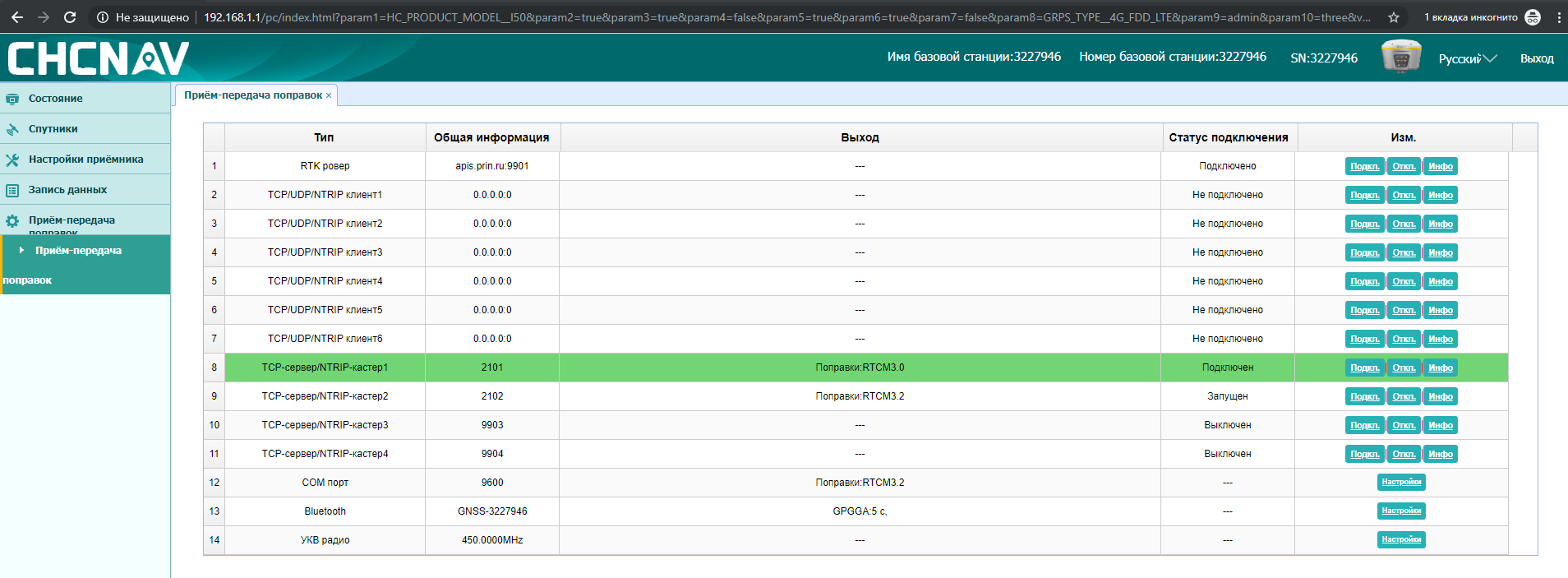This screenshot has height=578, width=1568.
Task: Click the Выход logout link
Action: tap(1537, 58)
